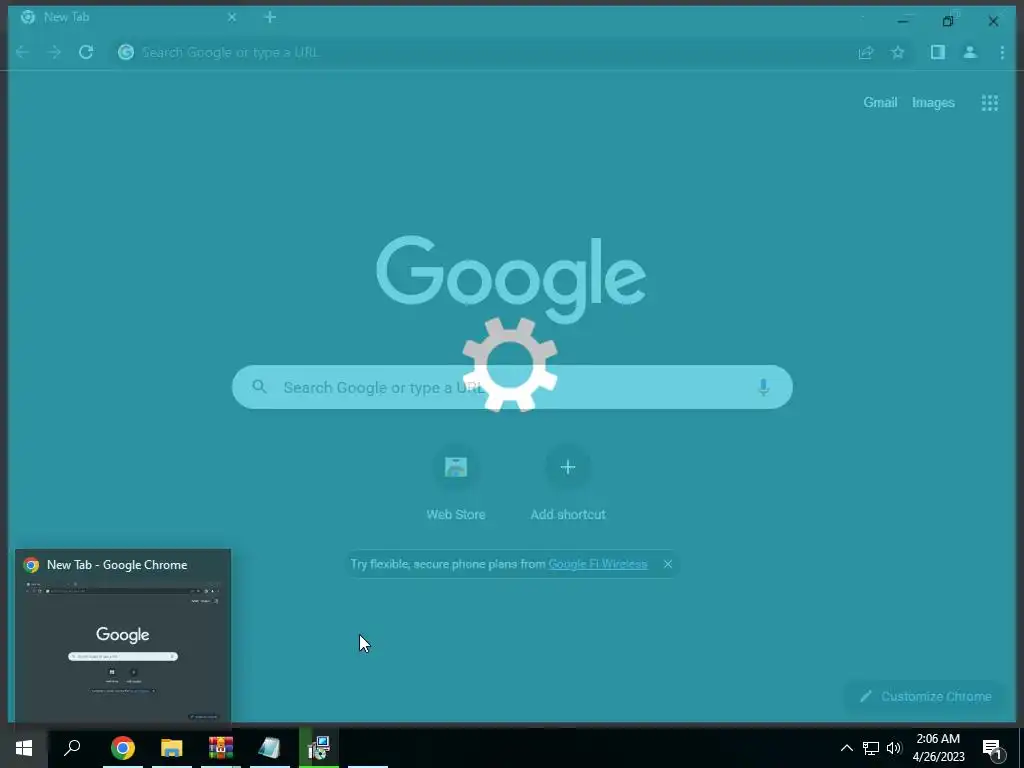Share this page using the share icon

point(866,52)
